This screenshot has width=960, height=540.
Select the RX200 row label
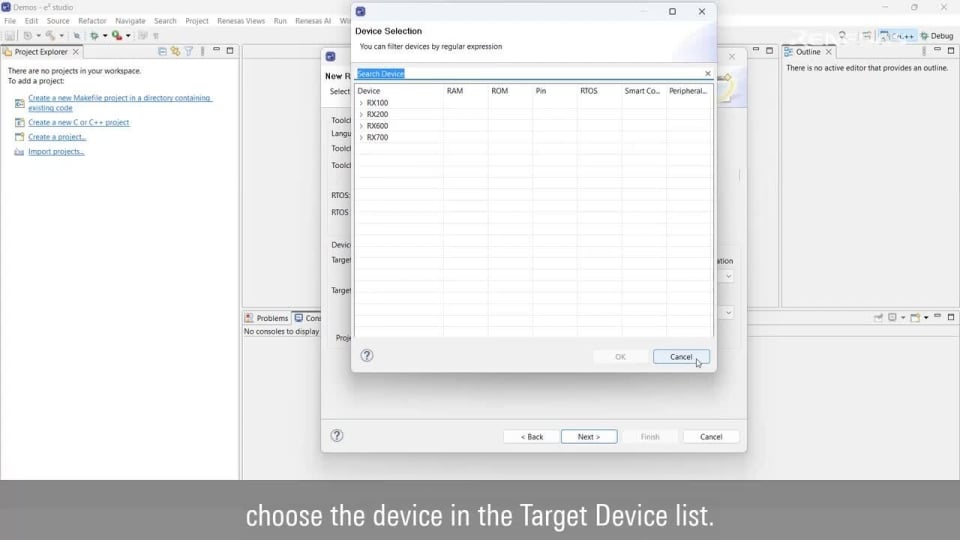(x=377, y=114)
